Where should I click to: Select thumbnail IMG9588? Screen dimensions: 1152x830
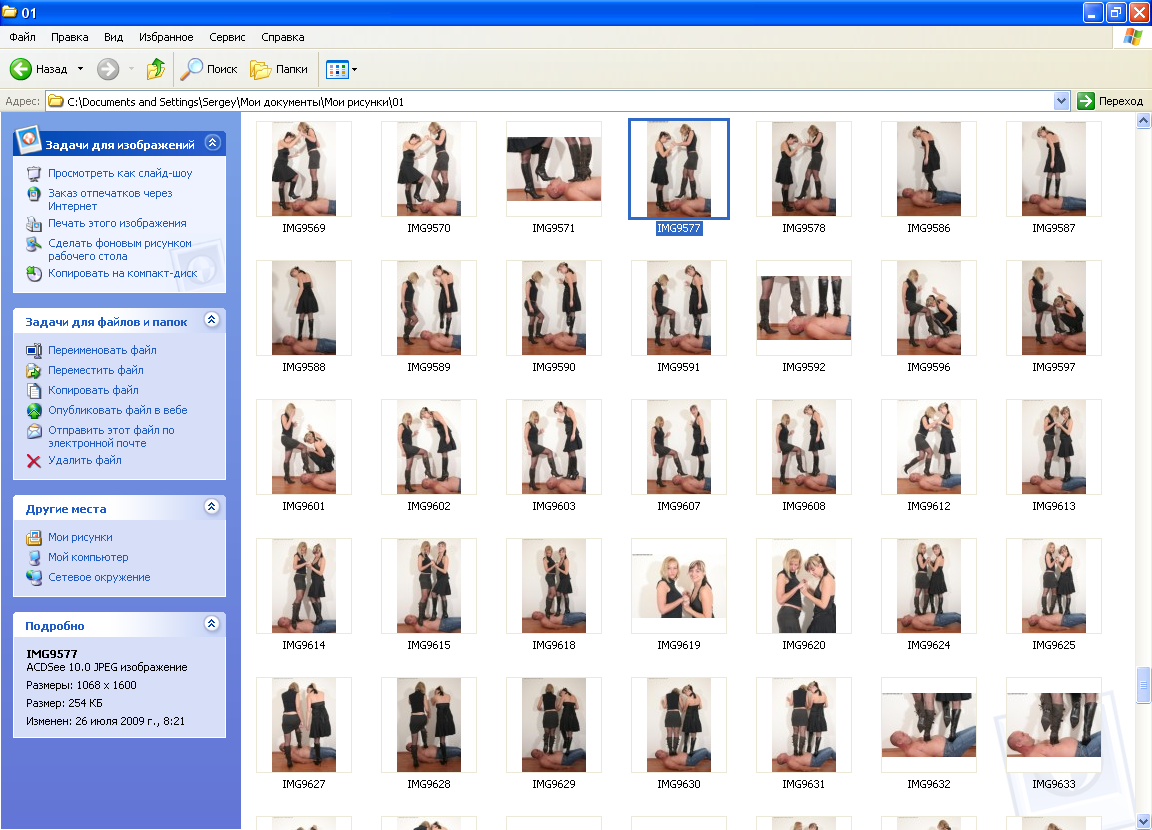click(304, 308)
